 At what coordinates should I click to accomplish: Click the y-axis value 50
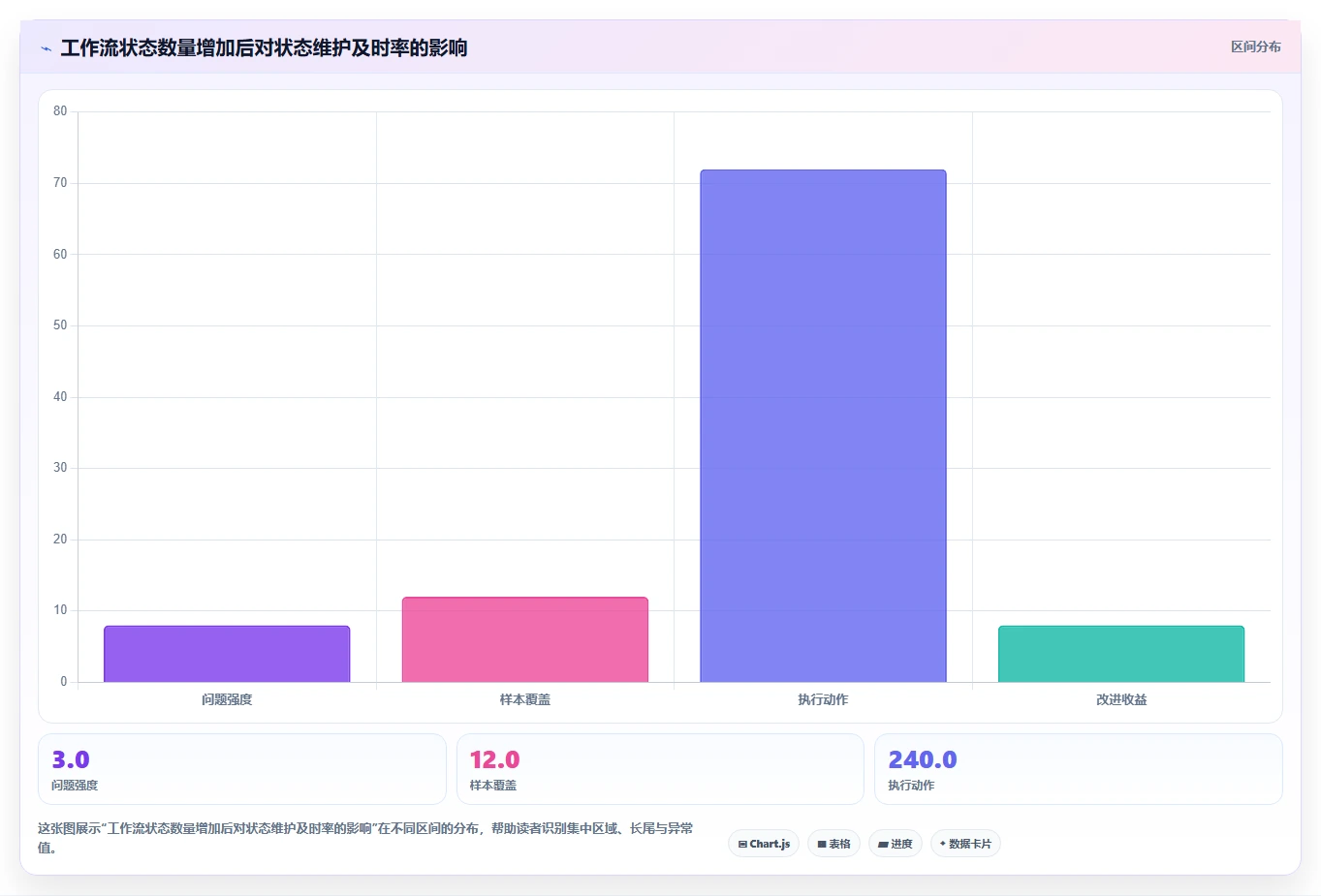tap(60, 325)
